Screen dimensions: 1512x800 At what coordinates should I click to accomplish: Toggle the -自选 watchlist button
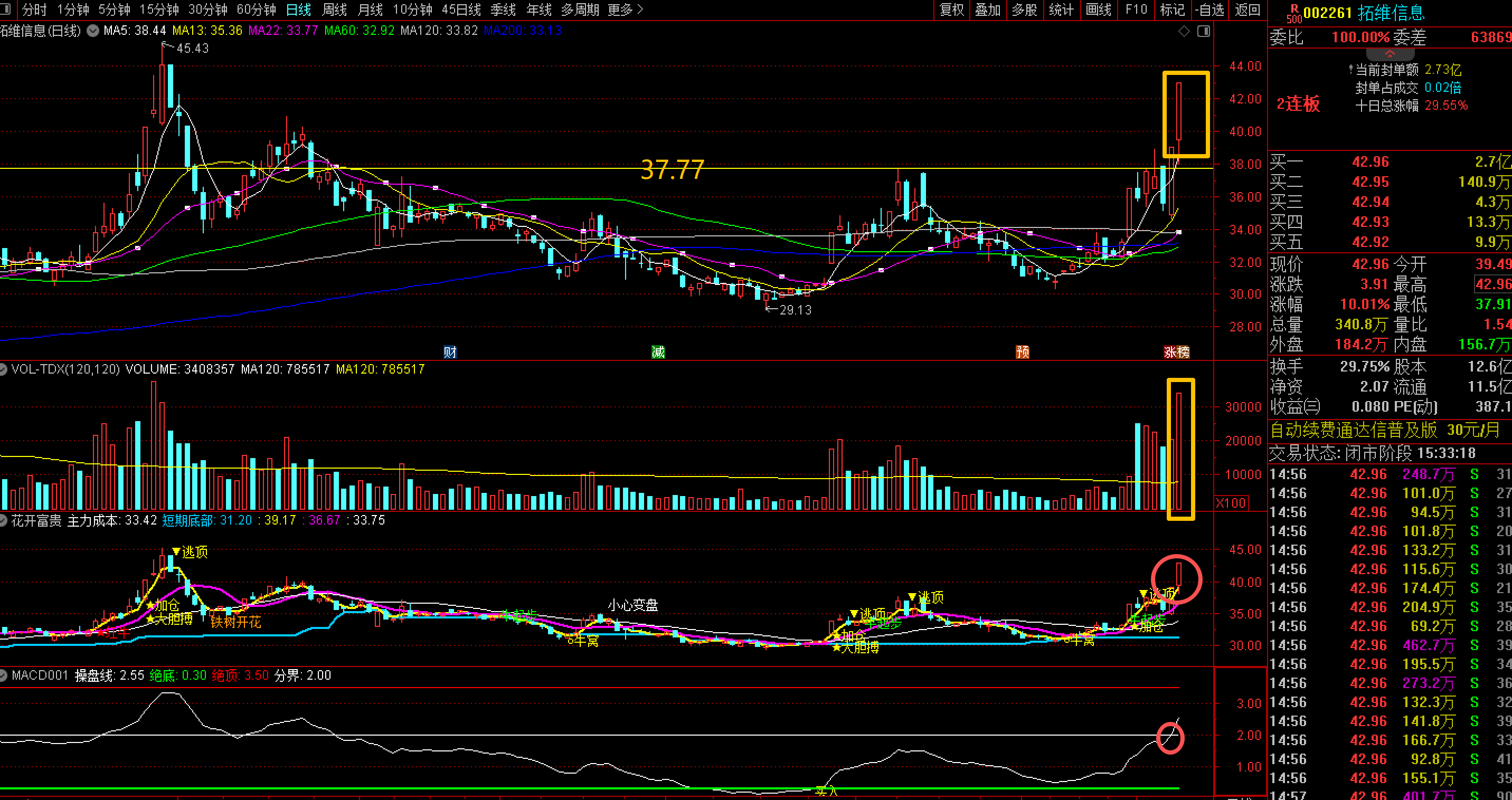1209,9
